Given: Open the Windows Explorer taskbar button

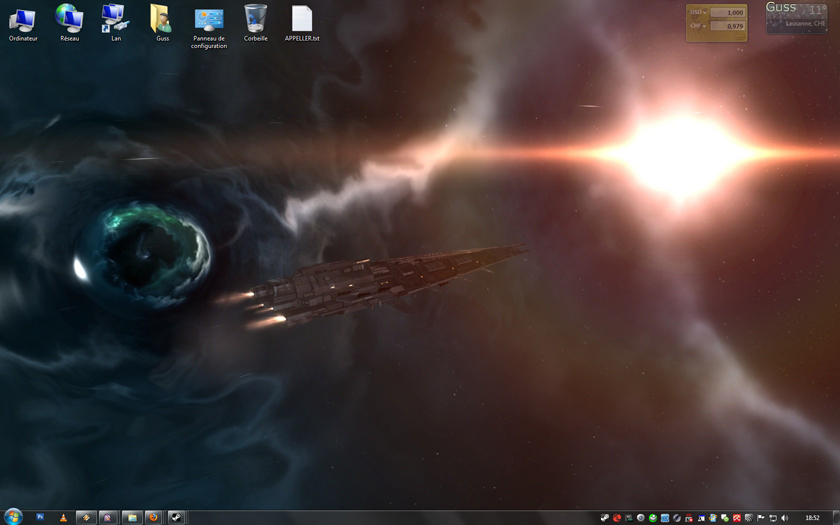Looking at the screenshot, I should click(131, 518).
